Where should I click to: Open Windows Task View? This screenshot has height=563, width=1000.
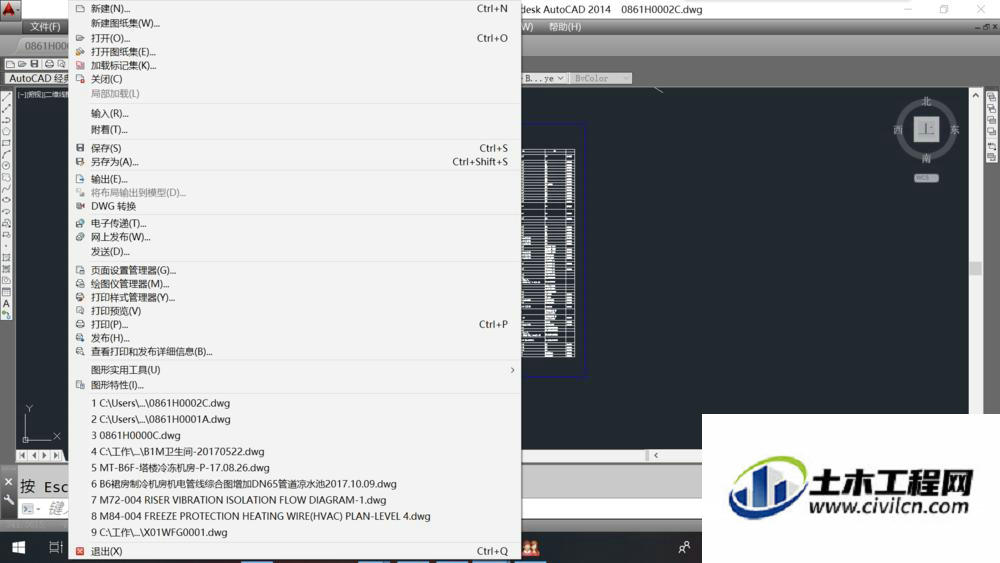tap(55, 547)
